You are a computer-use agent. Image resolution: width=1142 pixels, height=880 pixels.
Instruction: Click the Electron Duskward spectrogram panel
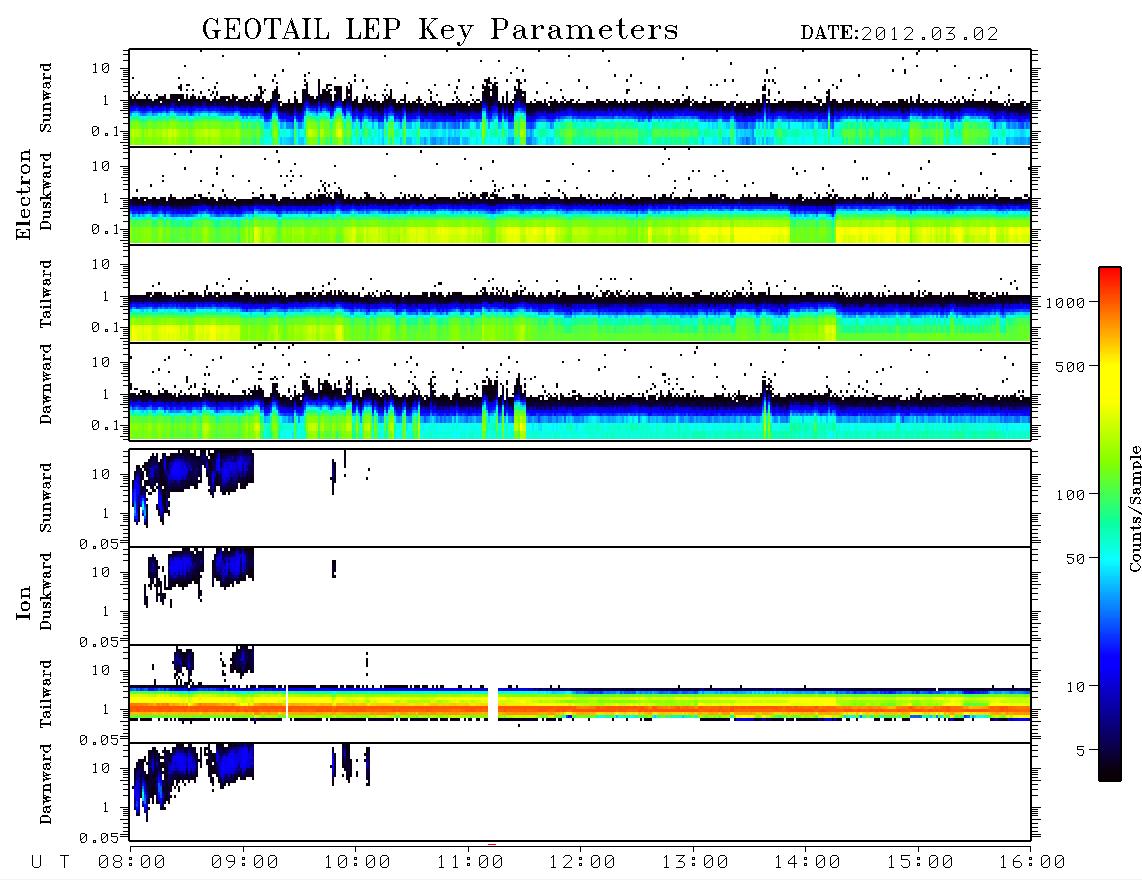click(x=580, y=195)
